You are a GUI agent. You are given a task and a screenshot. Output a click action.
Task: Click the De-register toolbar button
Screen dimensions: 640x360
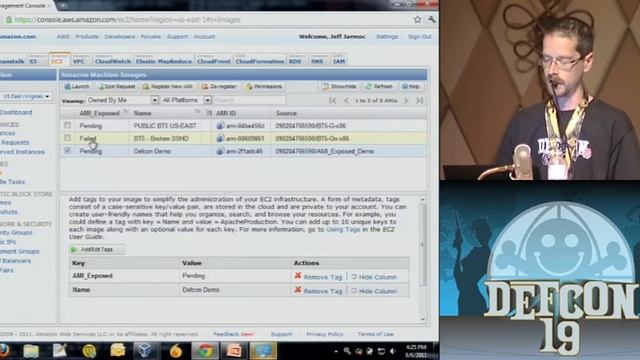click(219, 87)
